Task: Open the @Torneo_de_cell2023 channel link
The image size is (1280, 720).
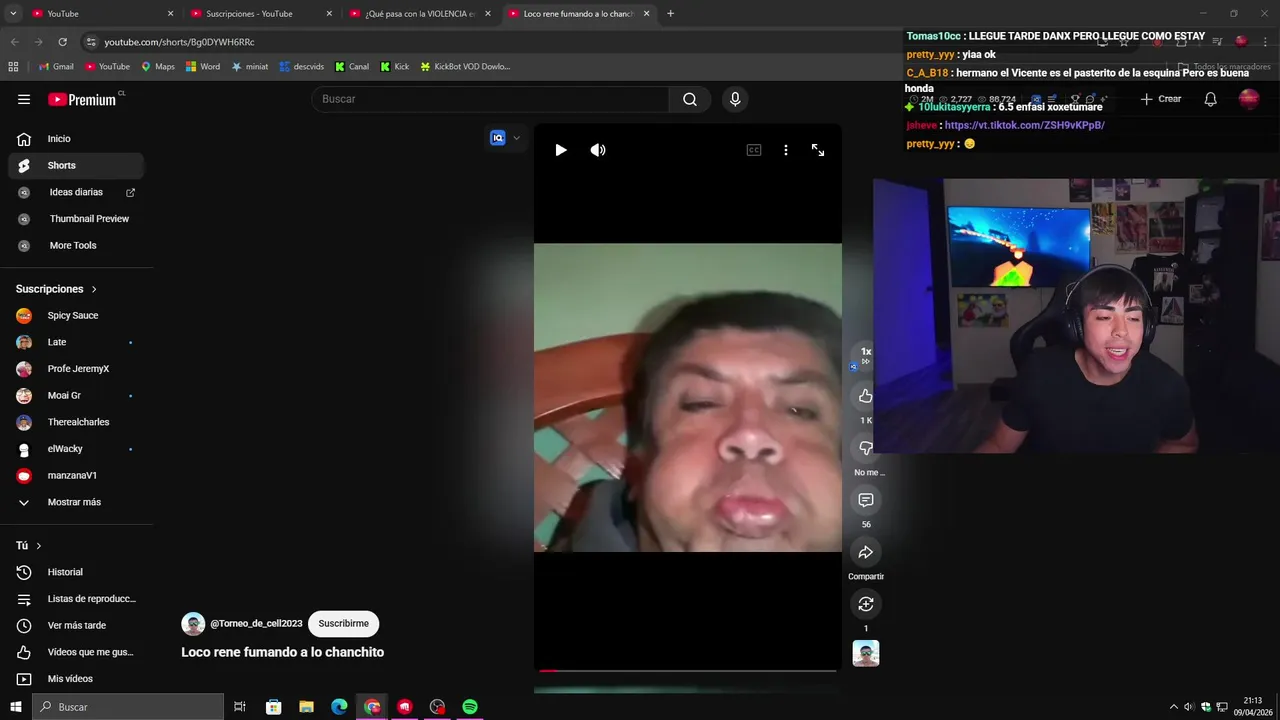Action: click(x=256, y=623)
